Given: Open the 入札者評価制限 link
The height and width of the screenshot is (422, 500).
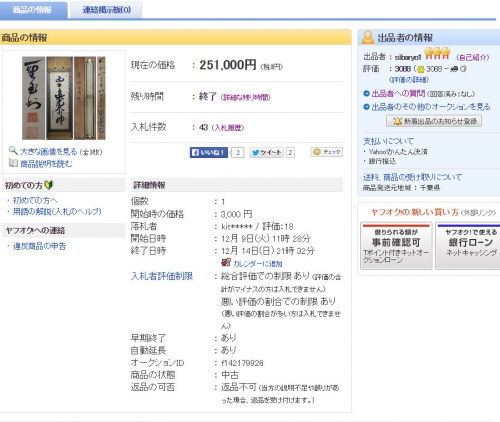Looking at the screenshot, I should click(x=162, y=276).
